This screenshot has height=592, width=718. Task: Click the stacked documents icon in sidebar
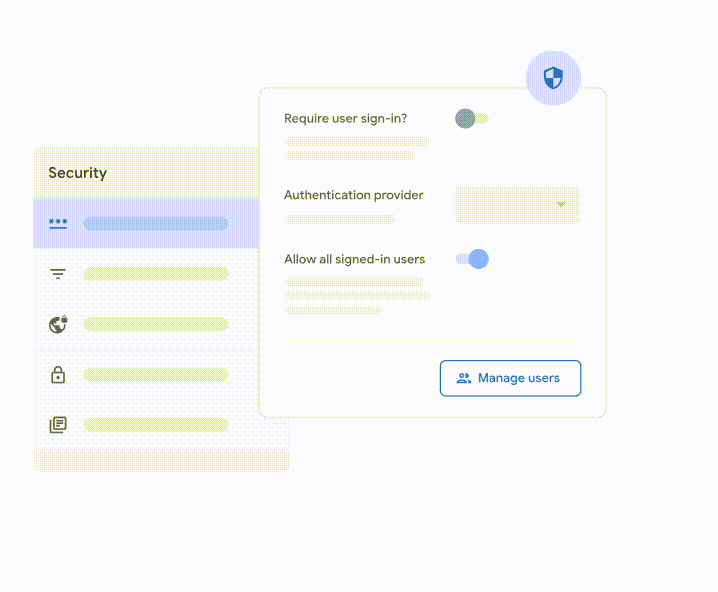click(x=58, y=425)
